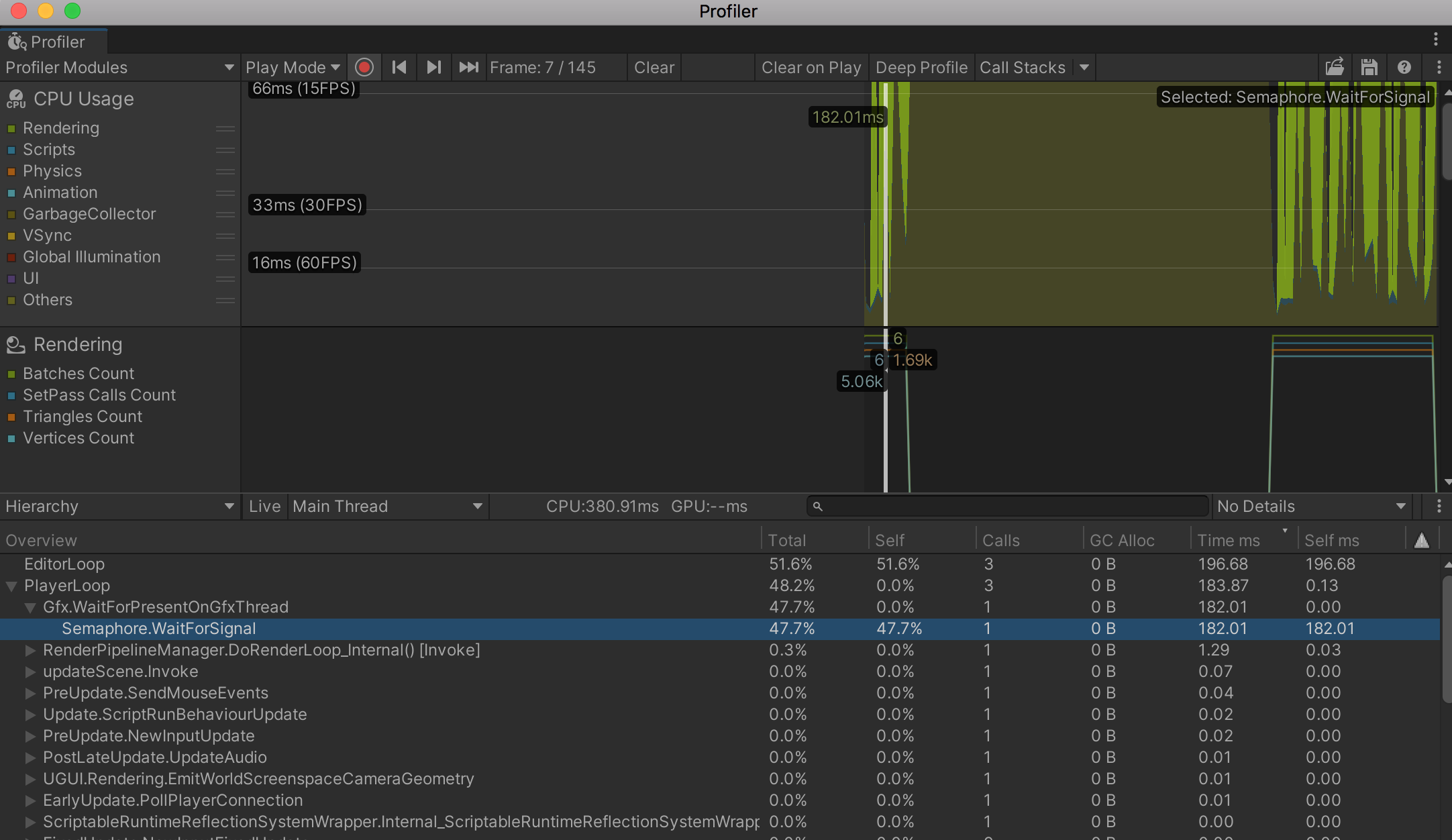Open the profiler help icon
Image resolution: width=1452 pixels, height=840 pixels.
(1404, 67)
